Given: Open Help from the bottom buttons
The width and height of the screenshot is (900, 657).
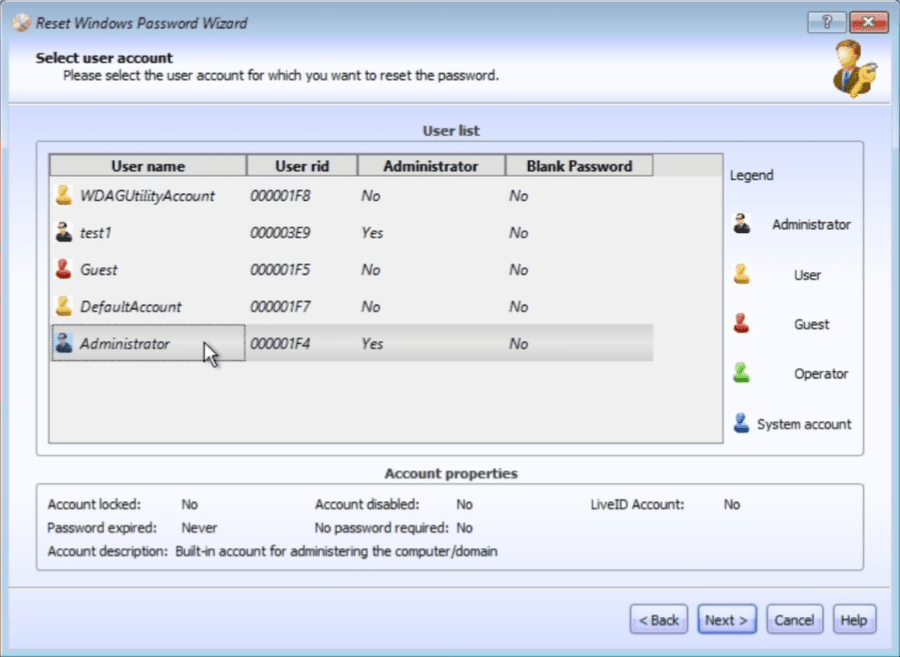Looking at the screenshot, I should (854, 620).
